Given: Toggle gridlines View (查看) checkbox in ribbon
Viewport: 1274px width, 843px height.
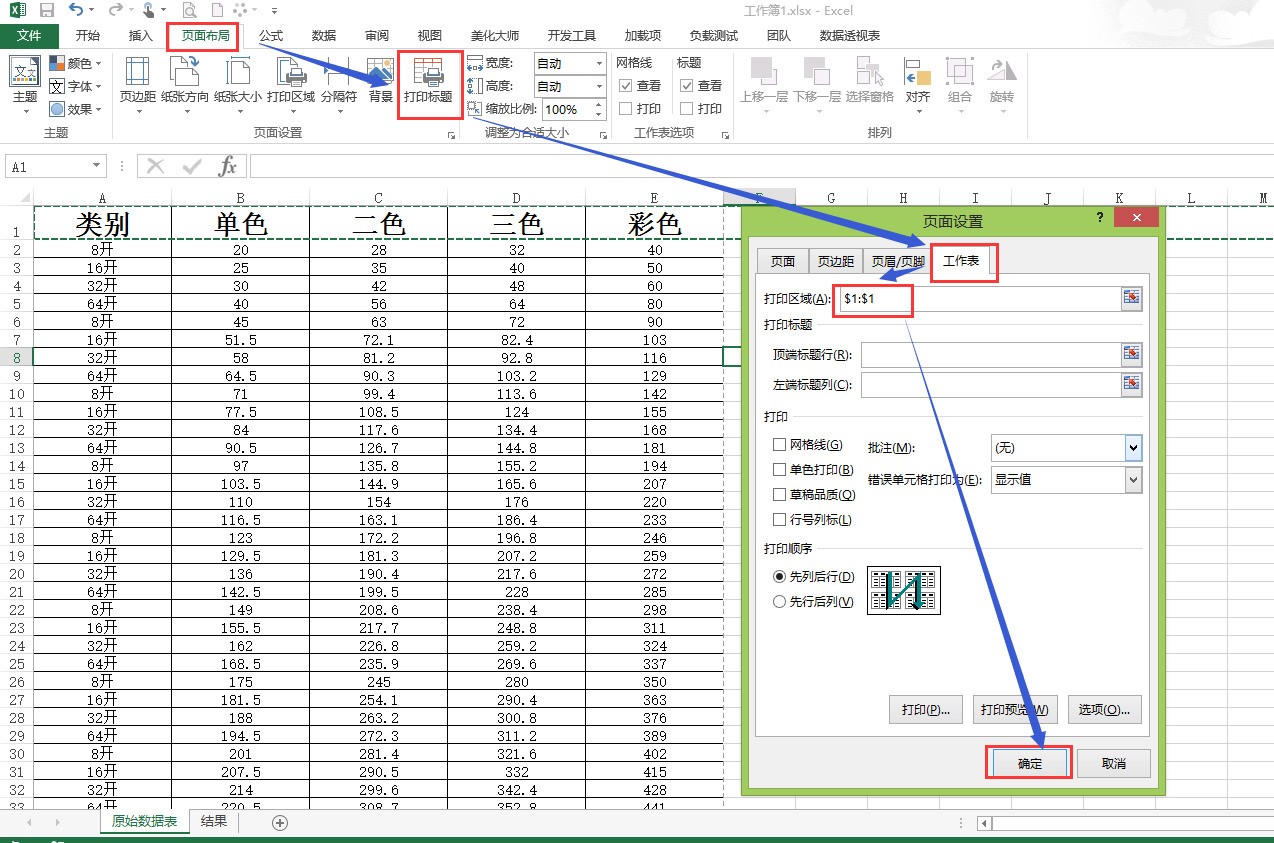Looking at the screenshot, I should pyautogui.click(x=626, y=86).
